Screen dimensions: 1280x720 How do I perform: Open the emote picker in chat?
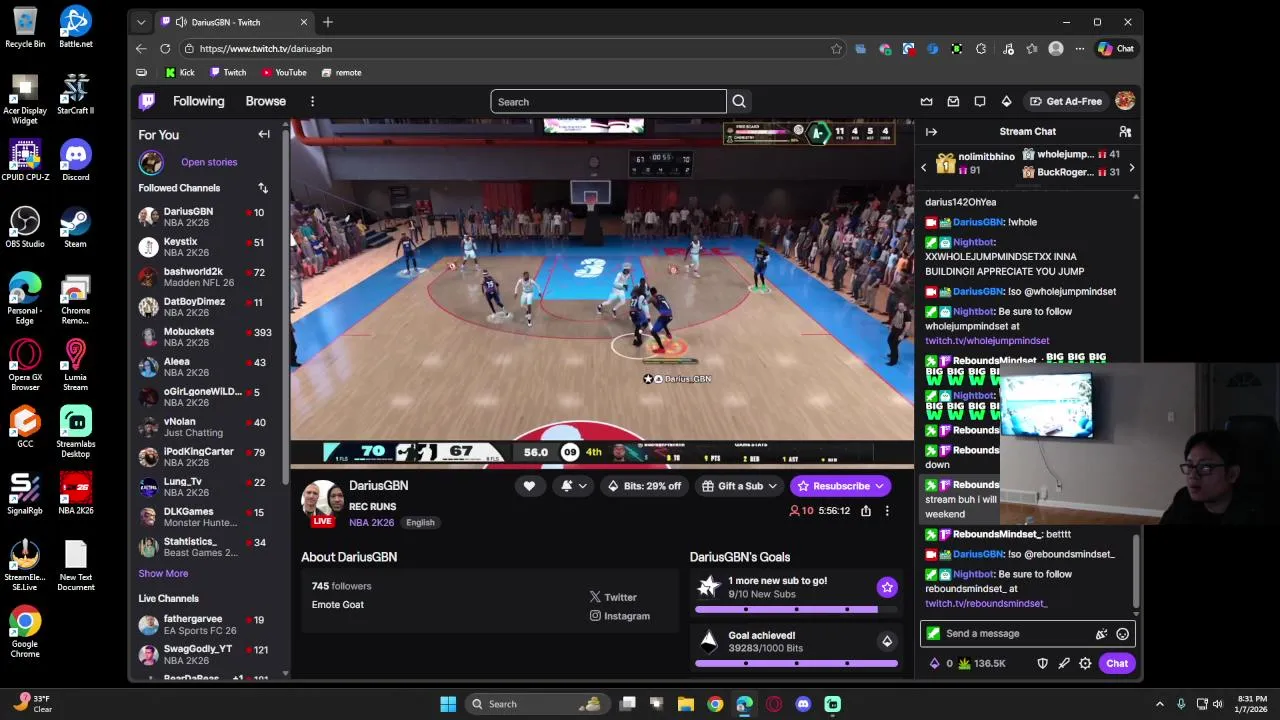[1123, 633]
